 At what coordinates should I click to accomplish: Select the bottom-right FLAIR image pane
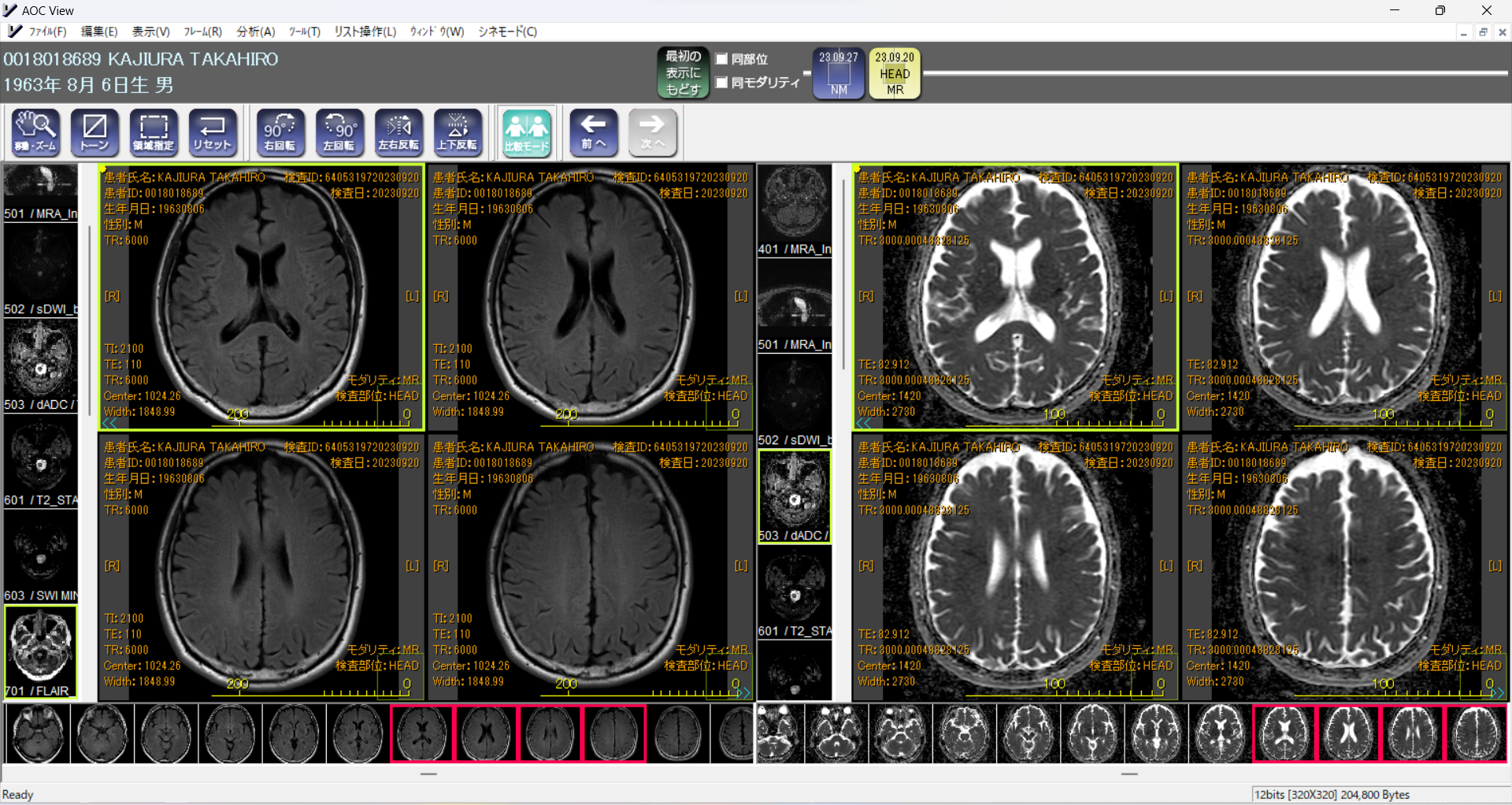590,567
